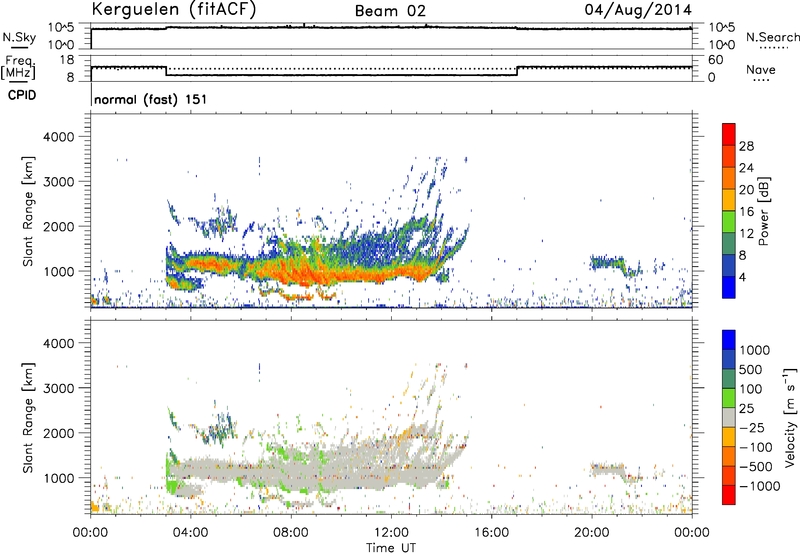
Task: Pick the bright blue top segment of the velocity colorbar
Action: [x=729, y=340]
